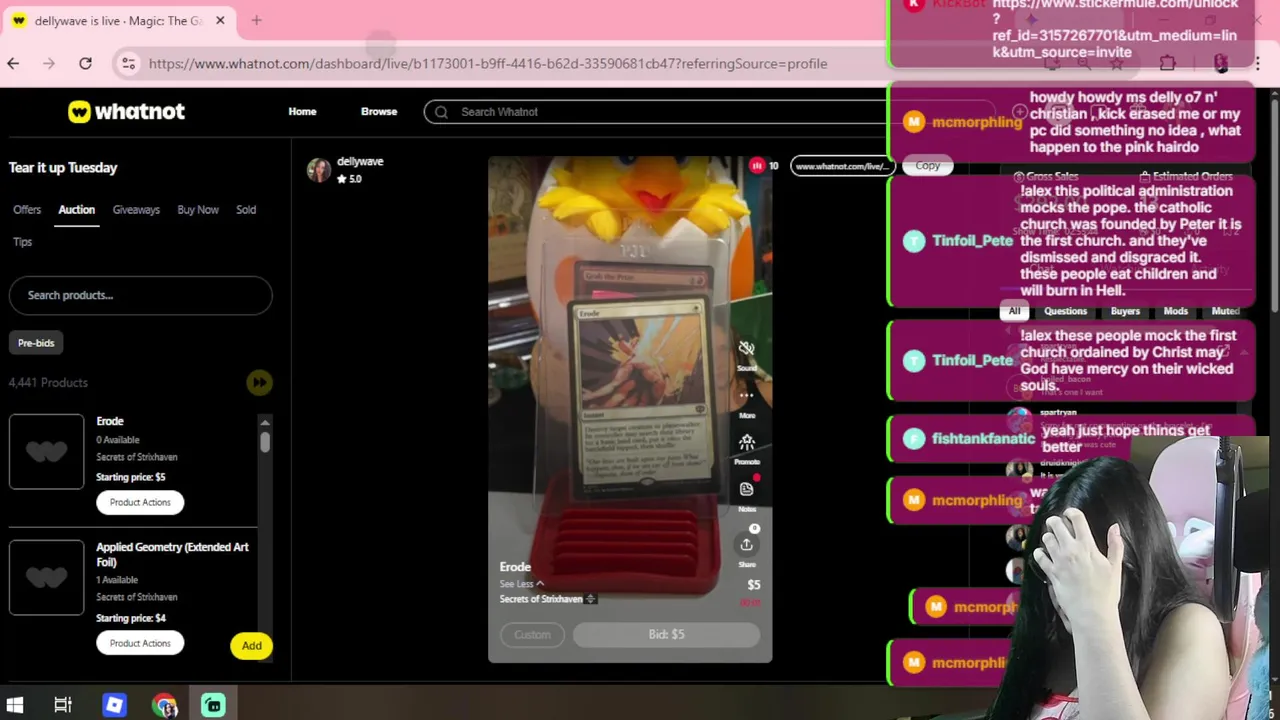The width and height of the screenshot is (1280, 720).
Task: Click the Applied Geometry product thumbnail
Action: coord(47,577)
